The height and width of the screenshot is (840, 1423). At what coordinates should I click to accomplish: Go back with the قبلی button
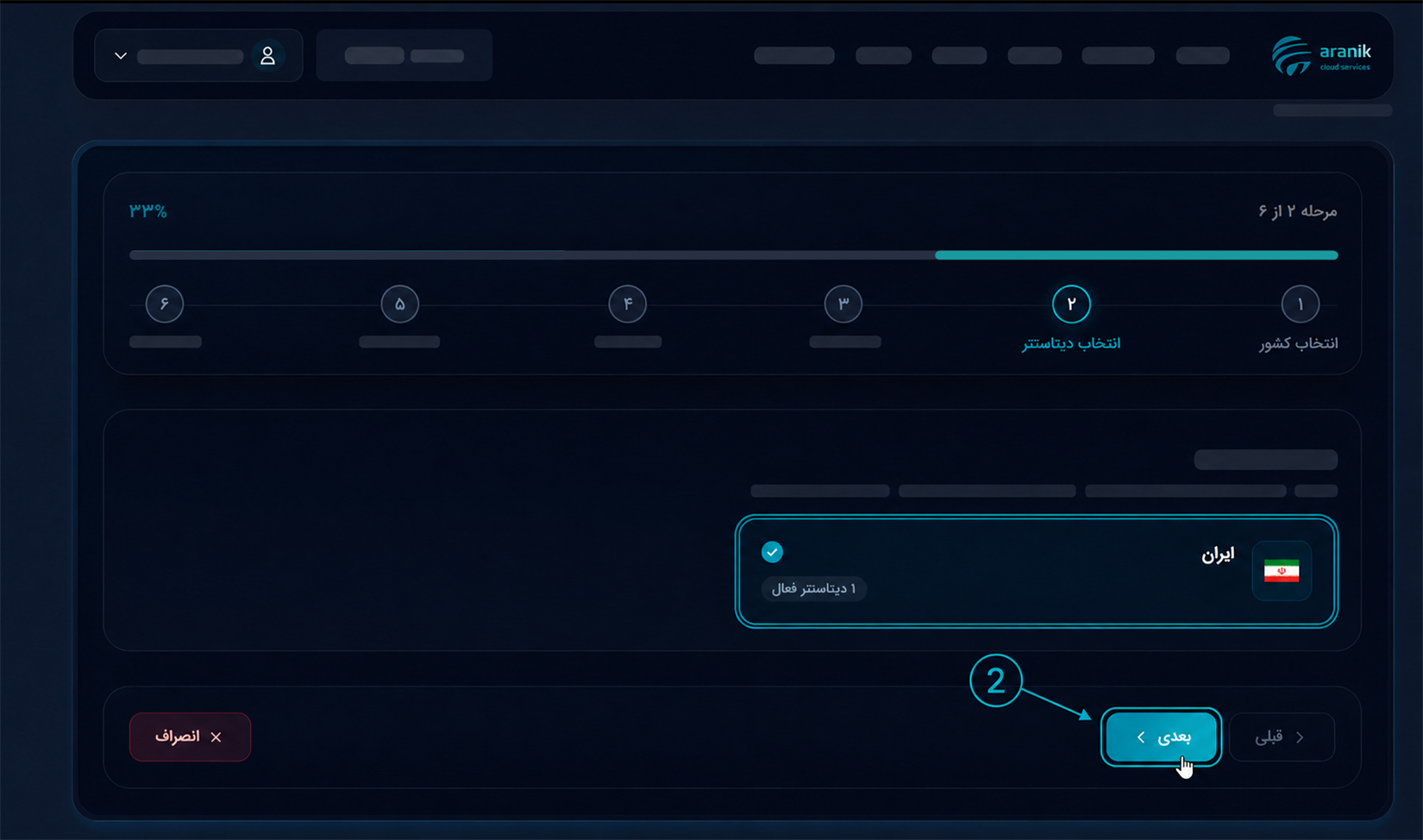1282,737
